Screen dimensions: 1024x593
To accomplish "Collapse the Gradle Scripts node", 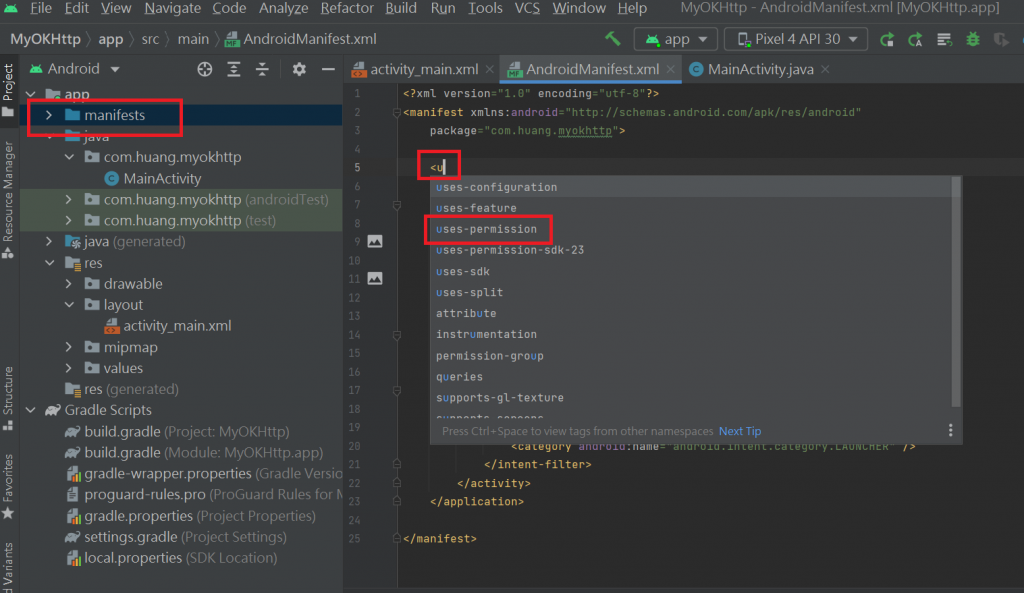I will pos(31,410).
